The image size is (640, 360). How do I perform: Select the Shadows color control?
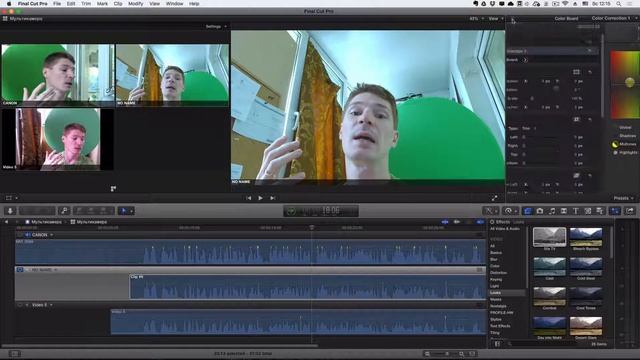point(627,136)
